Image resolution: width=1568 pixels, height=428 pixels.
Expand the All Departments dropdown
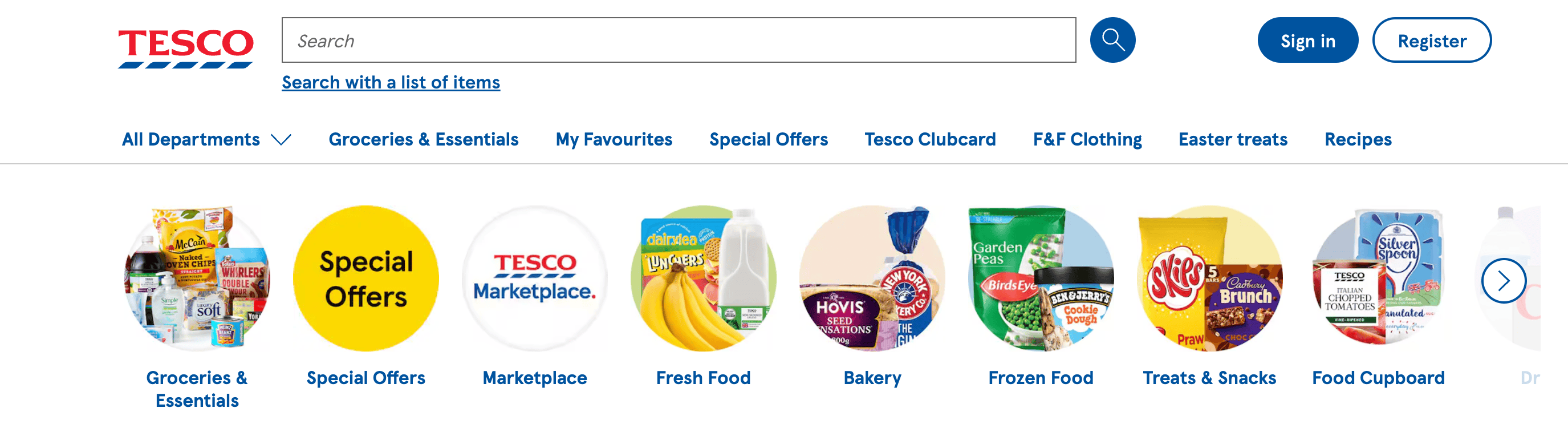[x=206, y=139]
